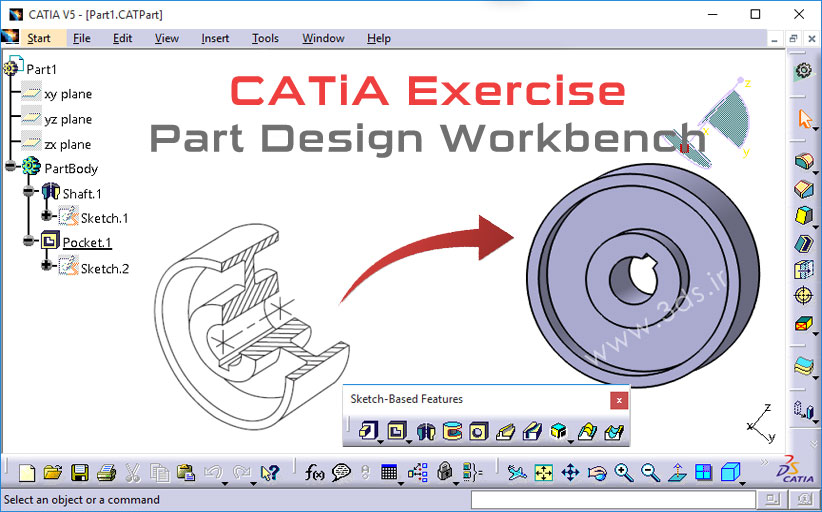The height and width of the screenshot is (512, 822).
Task: Save the part with the floppy icon
Action: pyautogui.click(x=79, y=473)
